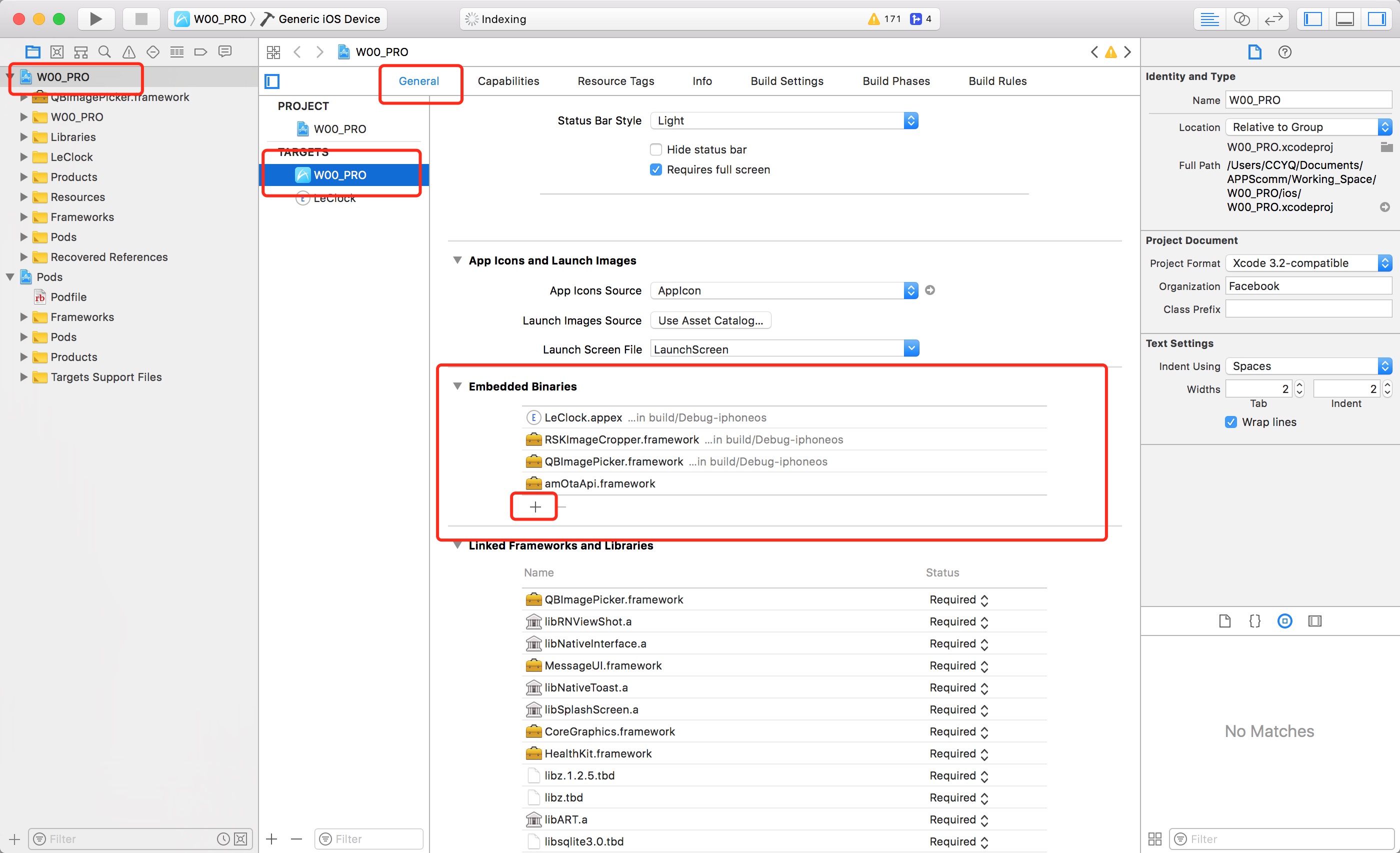Viewport: 1400px width, 853px height.
Task: Toggle Hide status bar checkbox
Action: (x=655, y=149)
